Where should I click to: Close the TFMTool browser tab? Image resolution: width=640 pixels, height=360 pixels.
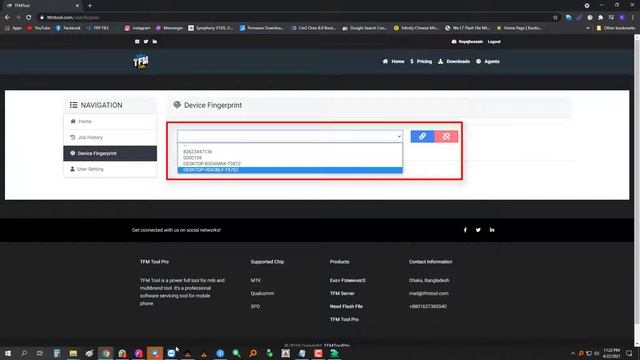point(77,6)
